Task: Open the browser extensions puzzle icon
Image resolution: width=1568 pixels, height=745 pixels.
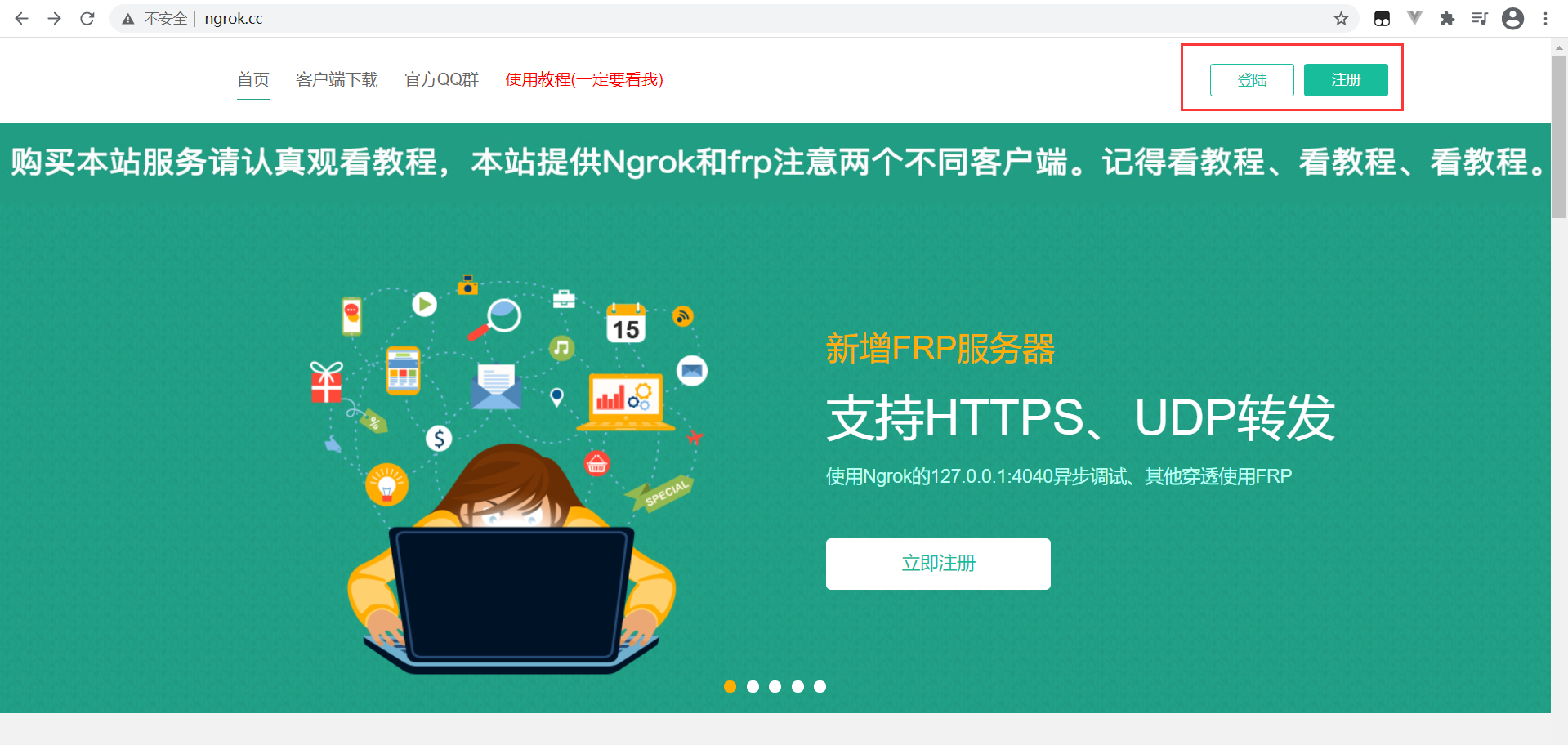Action: coord(1447,18)
